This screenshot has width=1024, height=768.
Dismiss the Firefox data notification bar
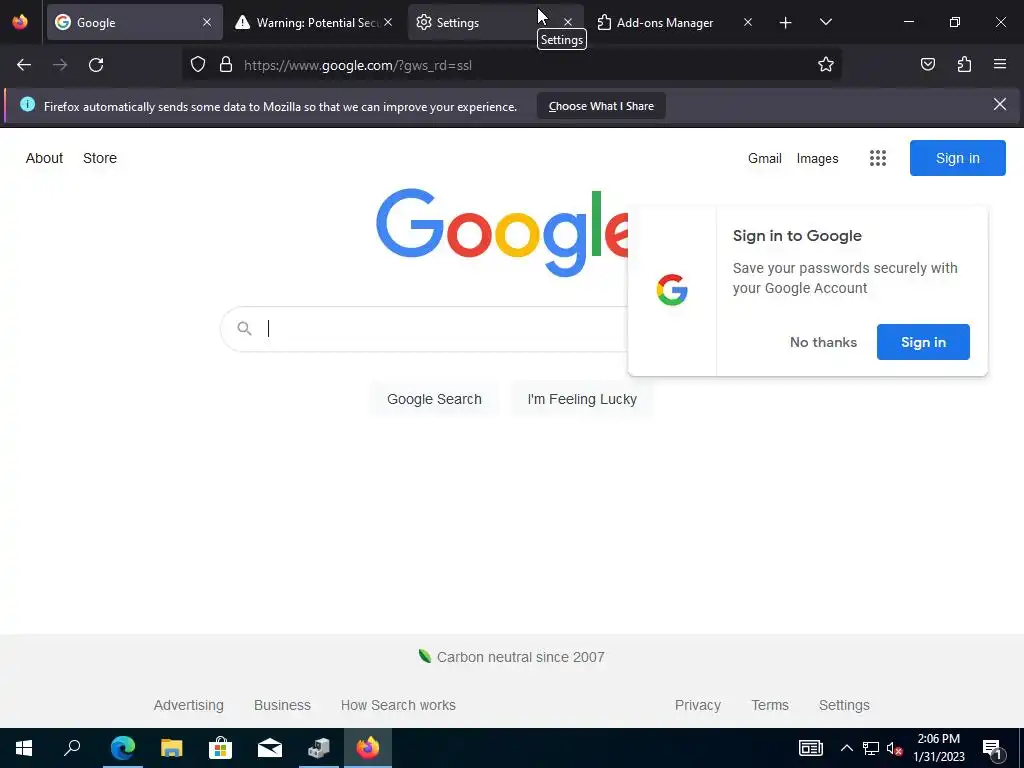click(x=999, y=104)
